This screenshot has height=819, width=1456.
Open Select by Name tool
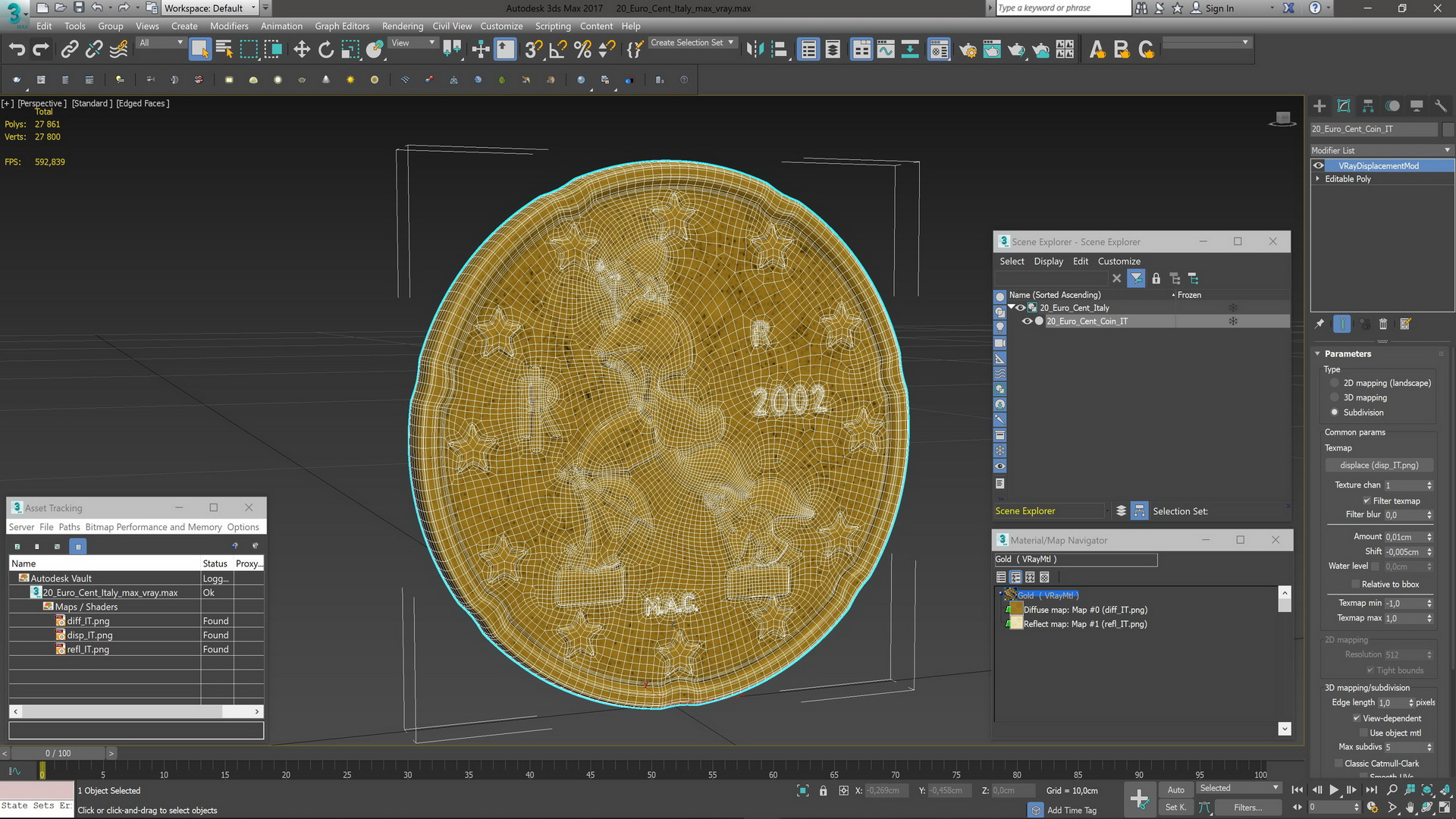tap(224, 50)
